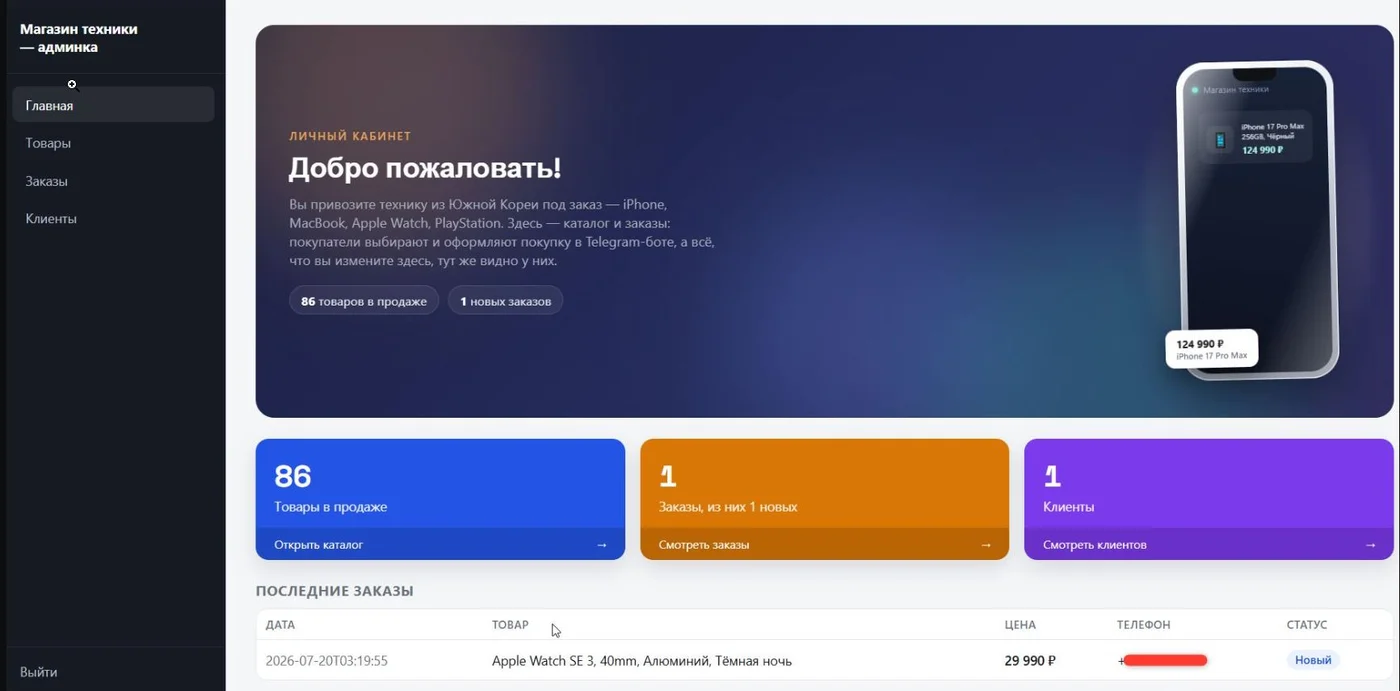Screen dimensions: 1400x691
Task: Click the Магазин техники — админка title
Action: click(x=79, y=38)
